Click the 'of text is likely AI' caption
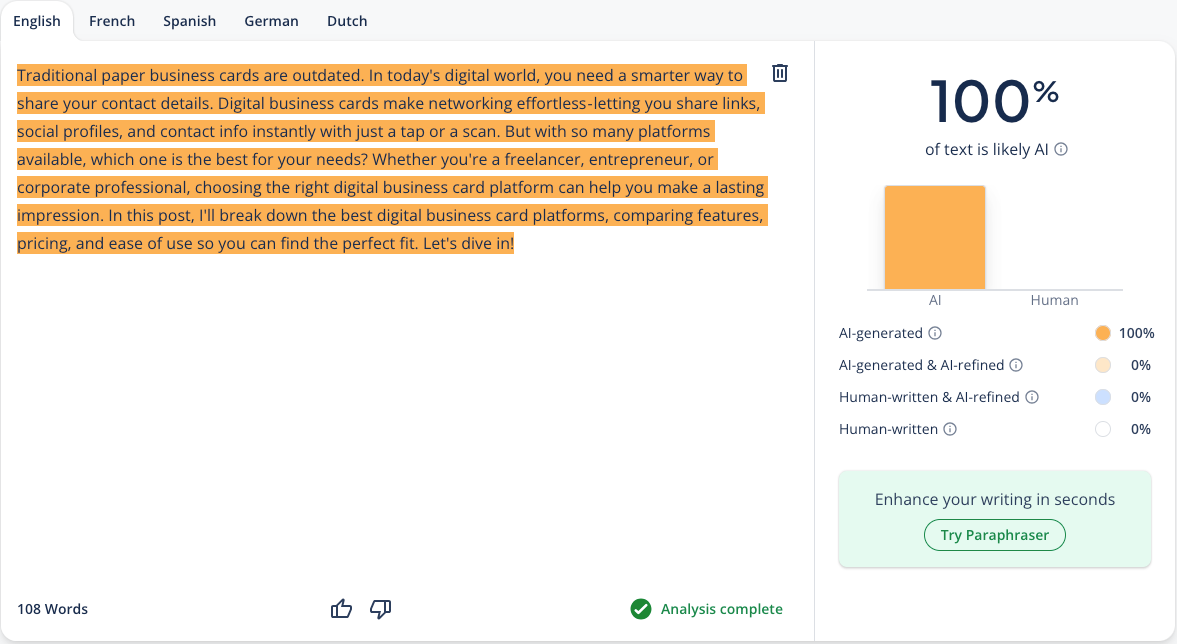This screenshot has height=644, width=1177. pos(986,149)
